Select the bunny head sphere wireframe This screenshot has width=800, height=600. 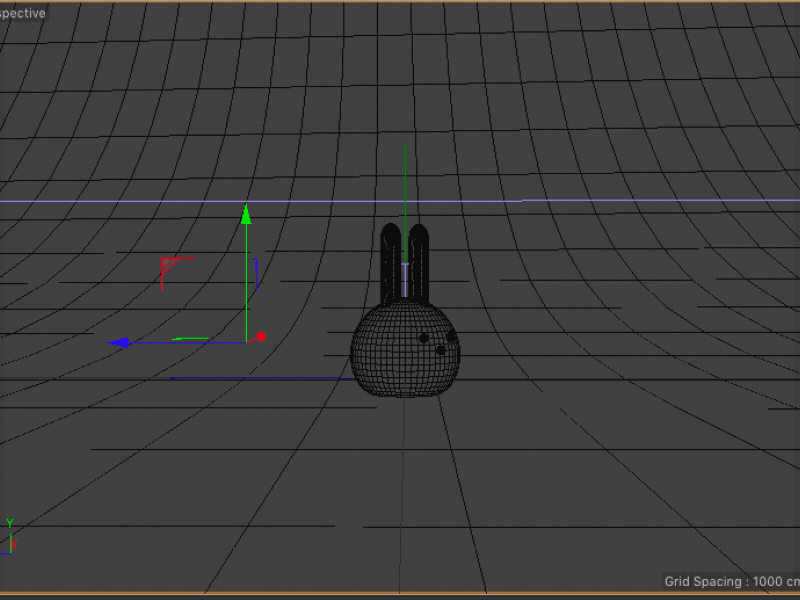click(x=405, y=350)
